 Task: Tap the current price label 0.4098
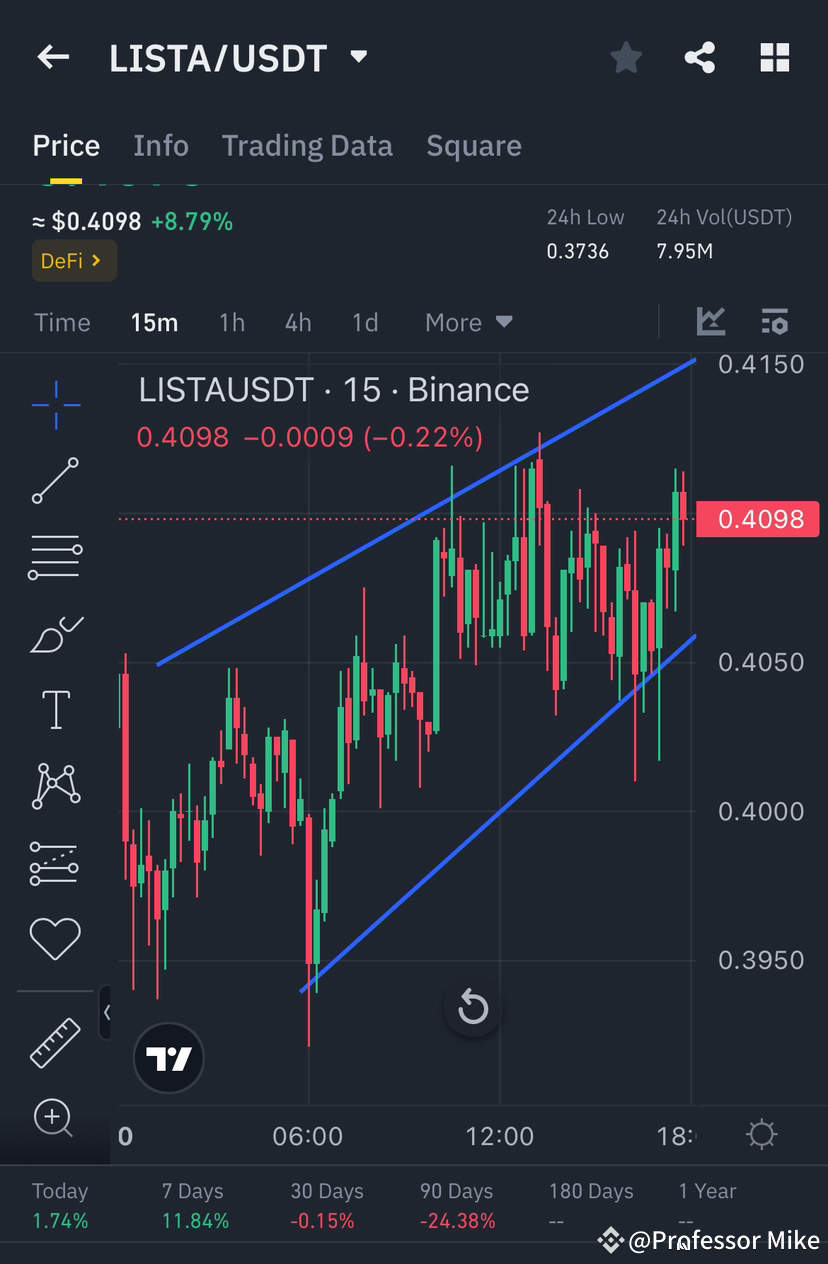757,518
